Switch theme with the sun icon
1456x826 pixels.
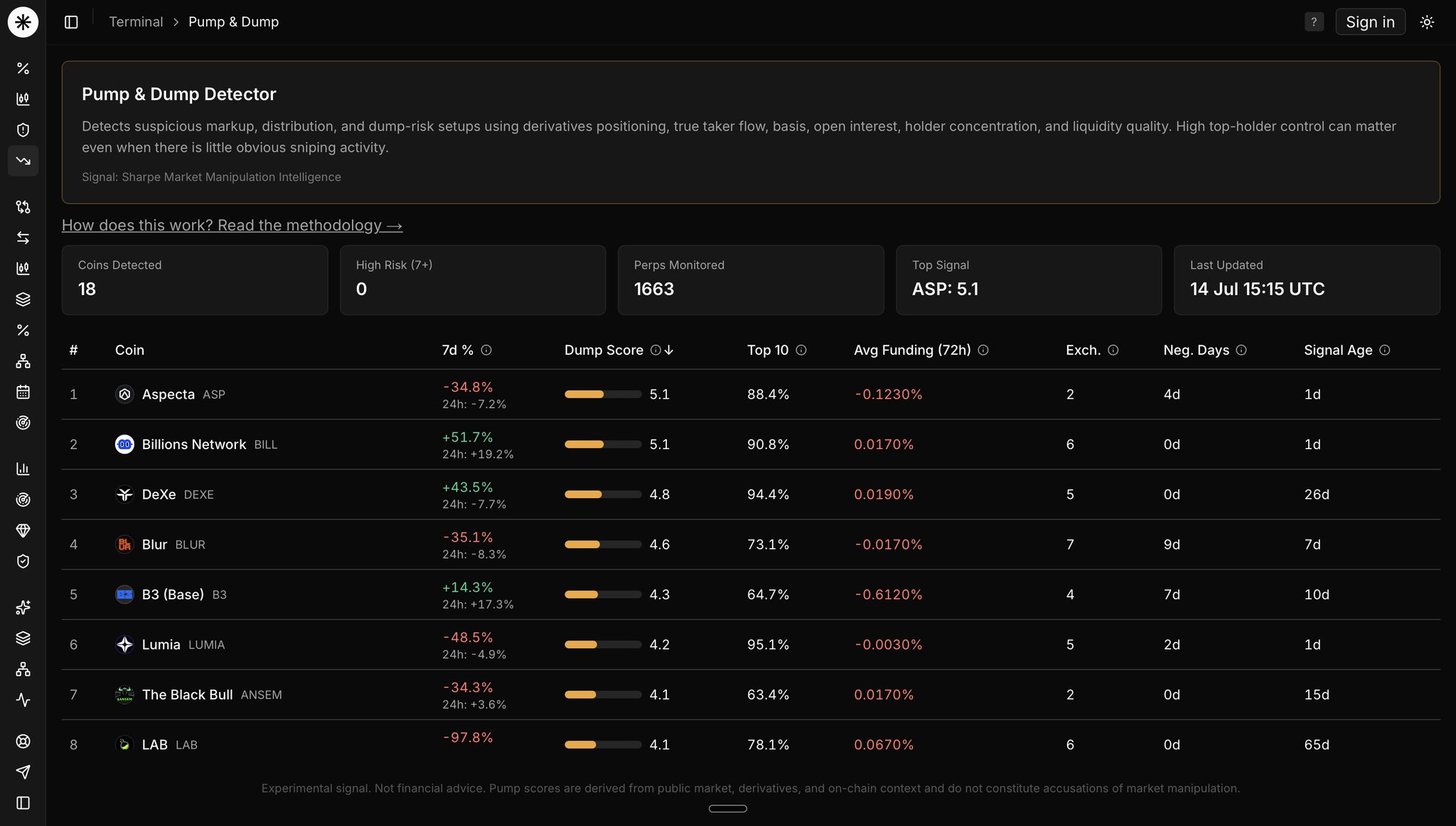pyautogui.click(x=1427, y=22)
